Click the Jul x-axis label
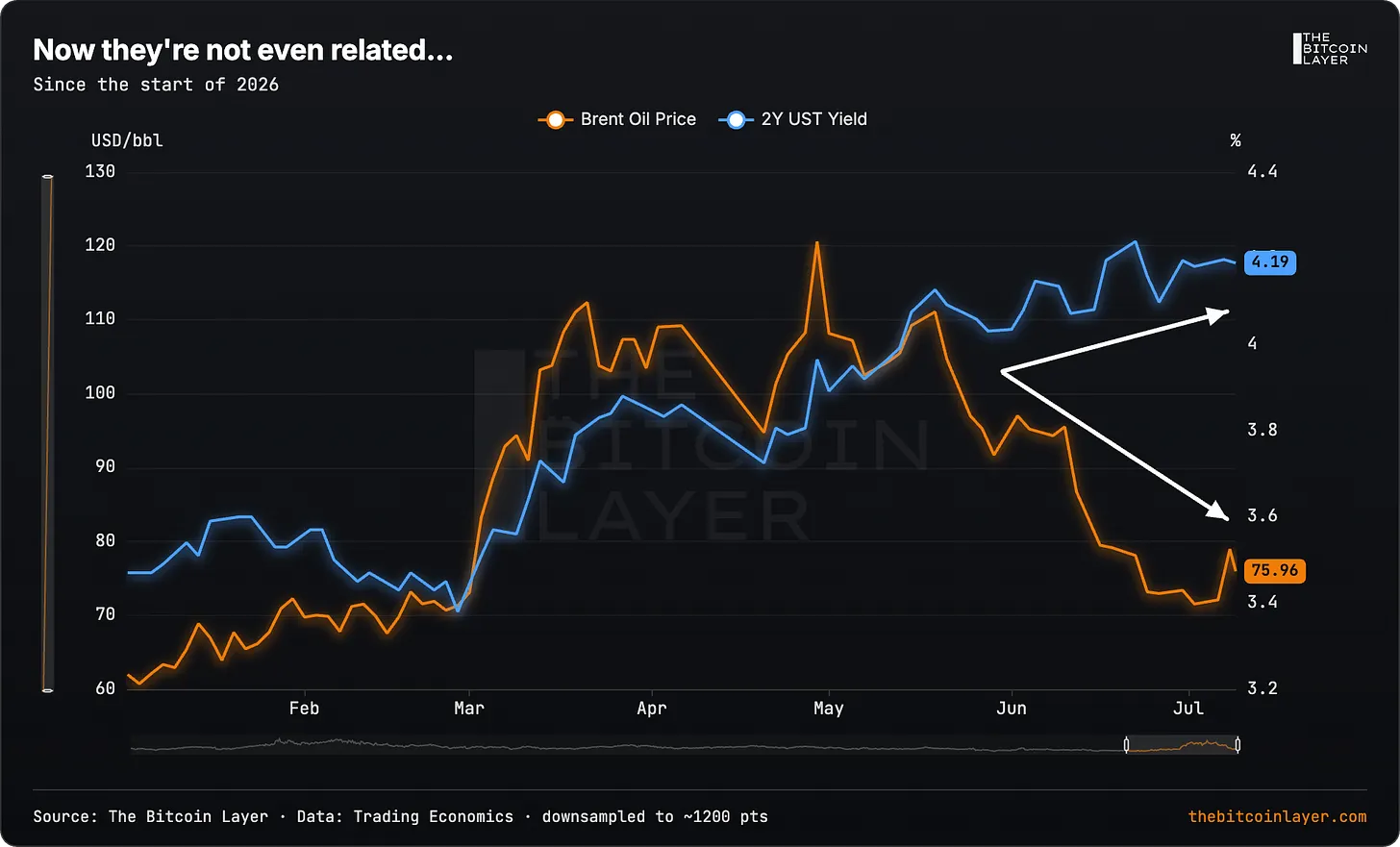This screenshot has height=847, width=1400. (x=1188, y=709)
